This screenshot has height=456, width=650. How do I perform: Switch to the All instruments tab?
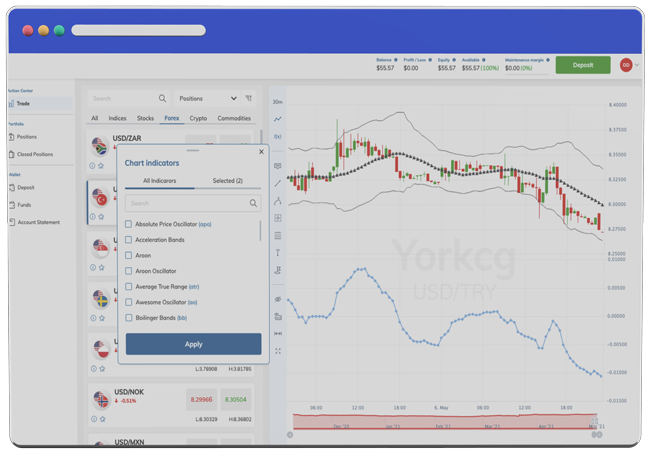[95, 118]
